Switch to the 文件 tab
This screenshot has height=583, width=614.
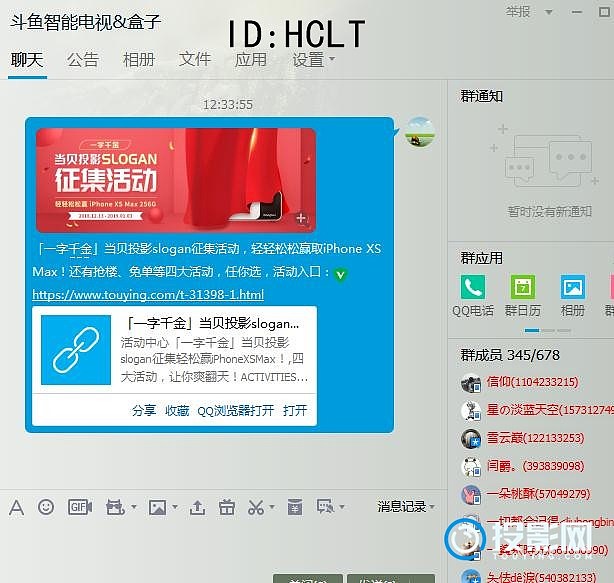(x=195, y=59)
